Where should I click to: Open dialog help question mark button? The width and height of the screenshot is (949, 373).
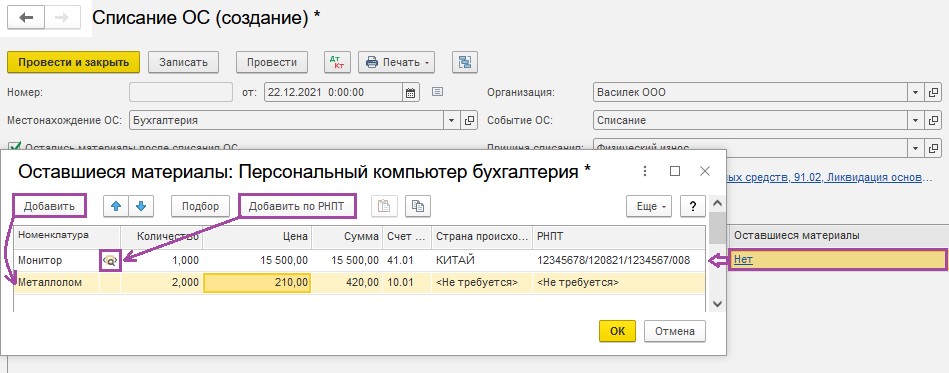(692, 206)
